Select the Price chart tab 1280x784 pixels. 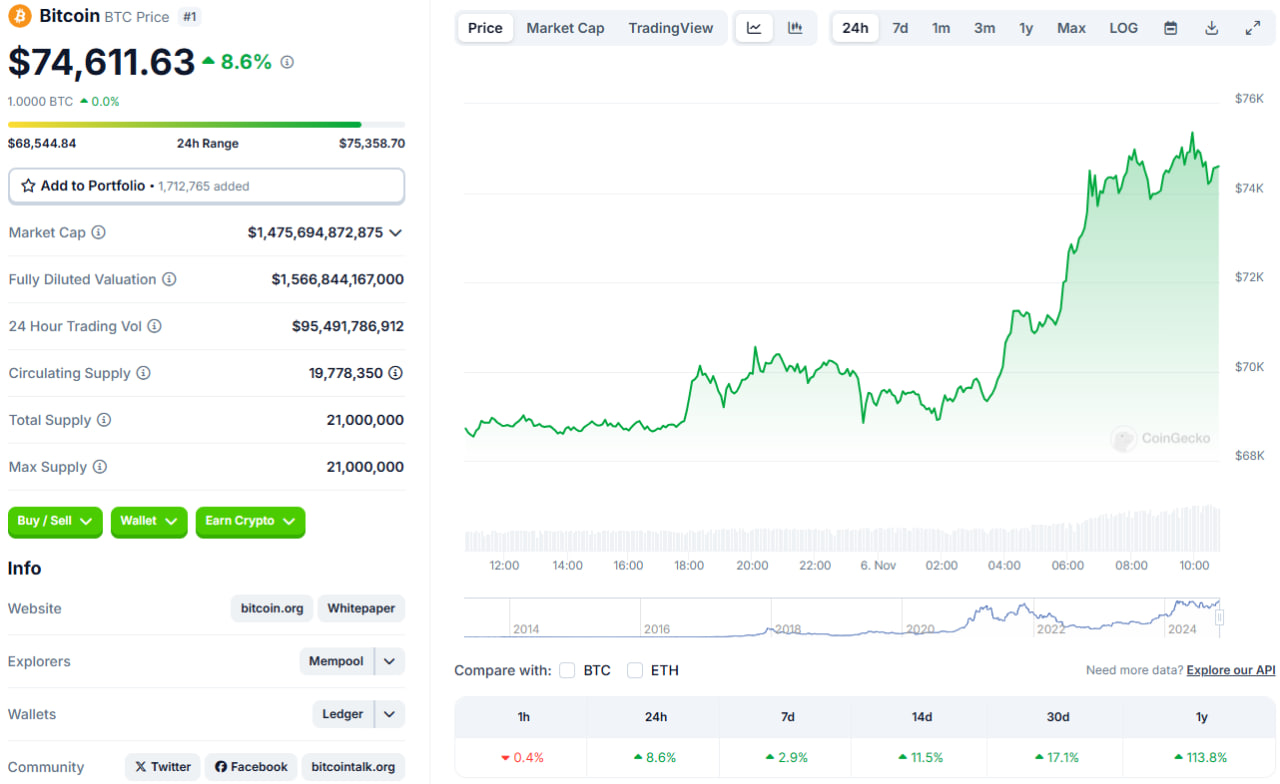click(485, 28)
